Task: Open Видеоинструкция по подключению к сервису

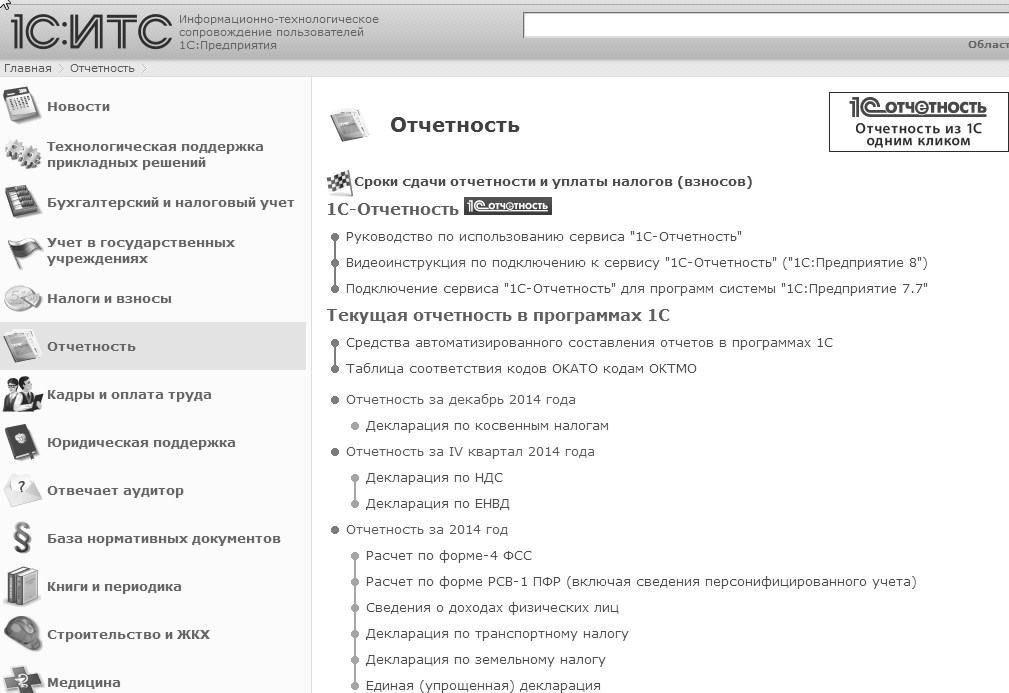Action: [x=636, y=263]
